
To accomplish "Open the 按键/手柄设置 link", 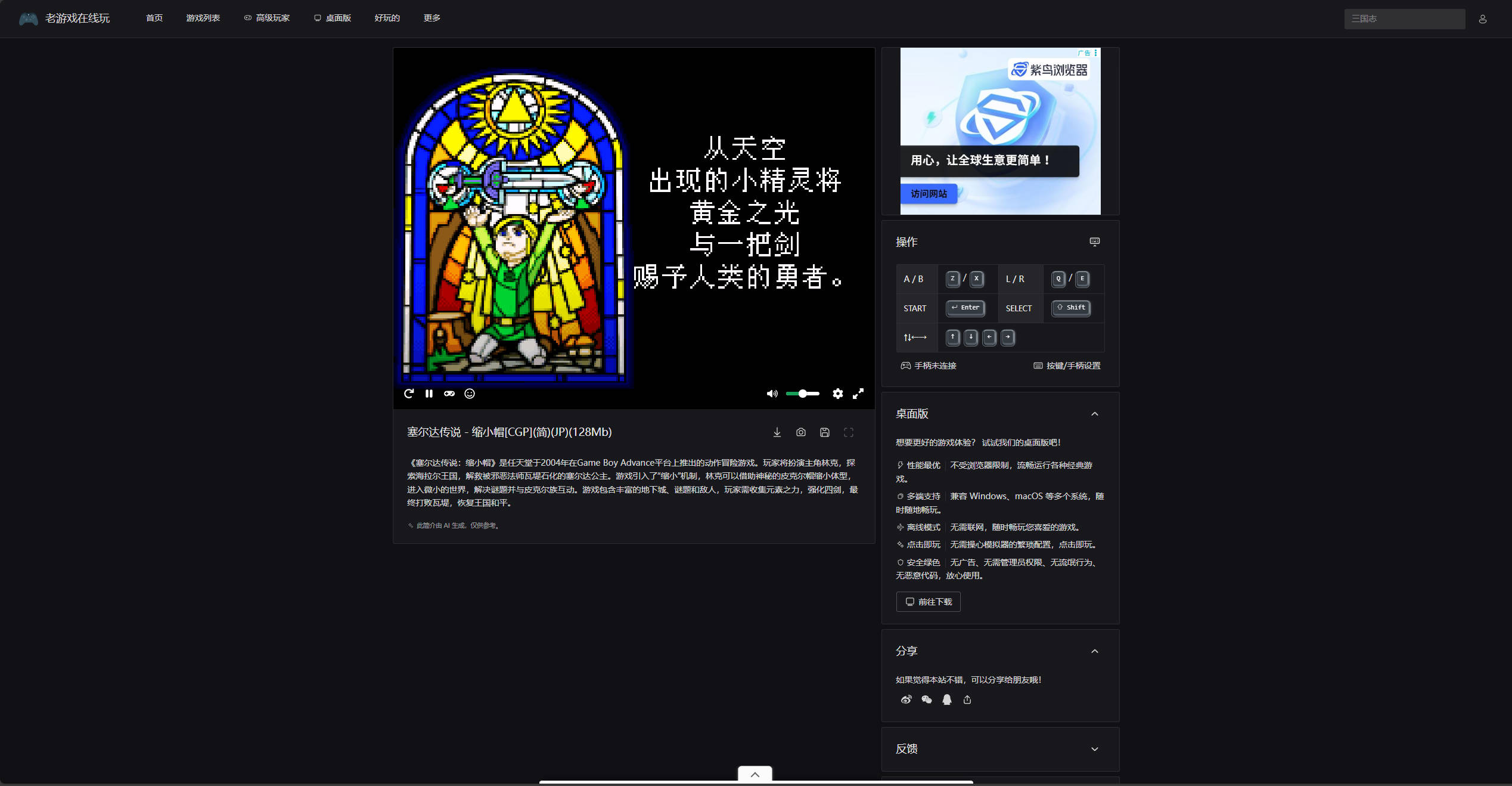I will (x=1067, y=366).
